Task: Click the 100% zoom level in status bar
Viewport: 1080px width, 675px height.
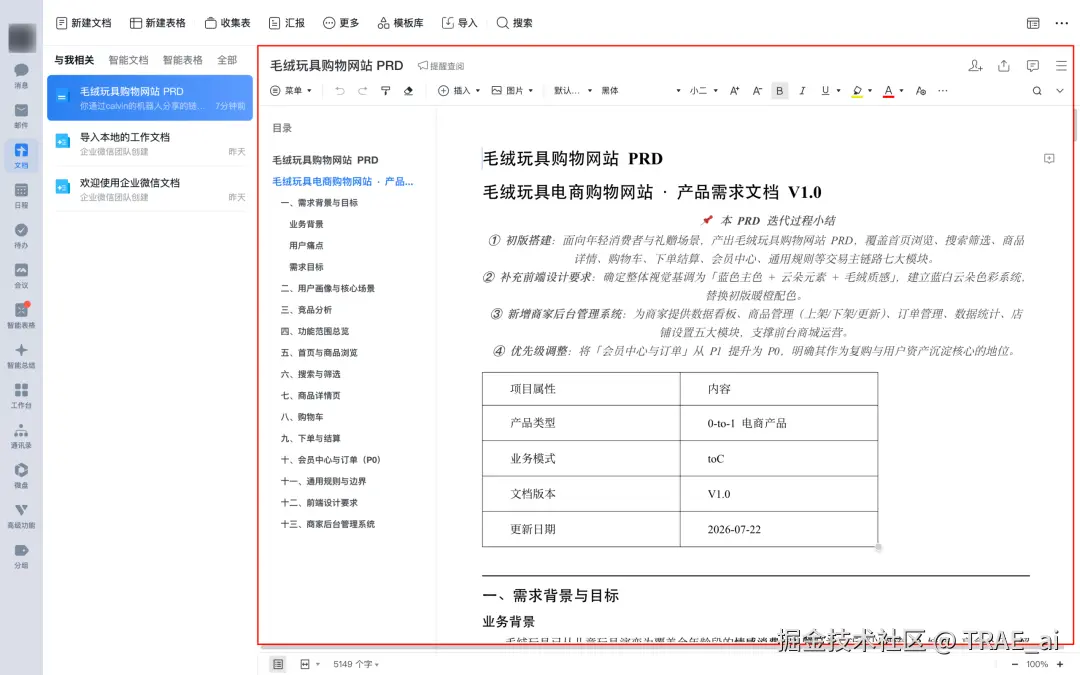Action: 1037,664
